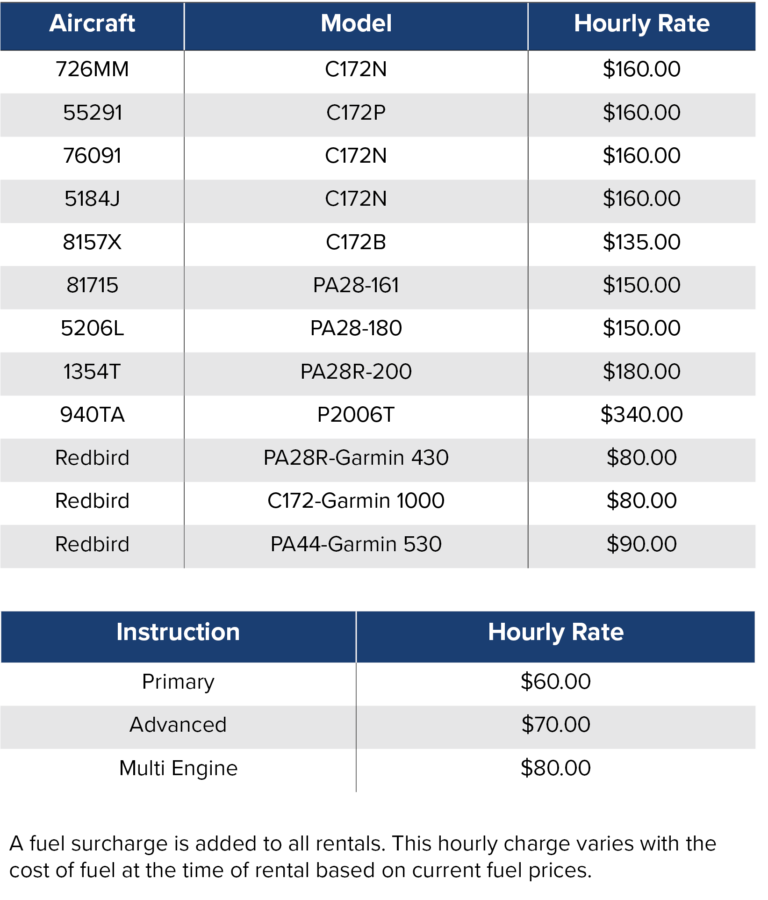Viewport: 768px width, 900px height.
Task: Select the C172-Garmin 1000 Redbird entry
Action: tap(356, 501)
